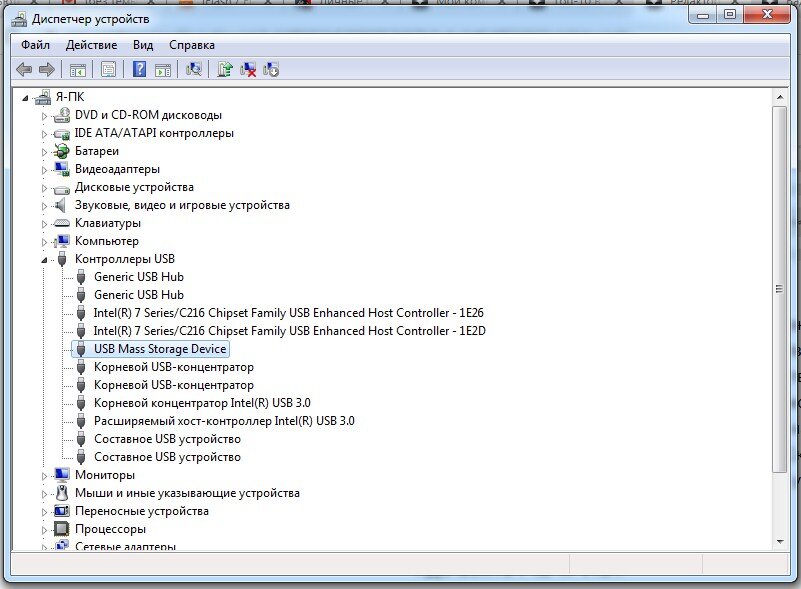Screen dimensions: 801x589
Task: Expand the Клавиатуры category
Action: pos(44,224)
